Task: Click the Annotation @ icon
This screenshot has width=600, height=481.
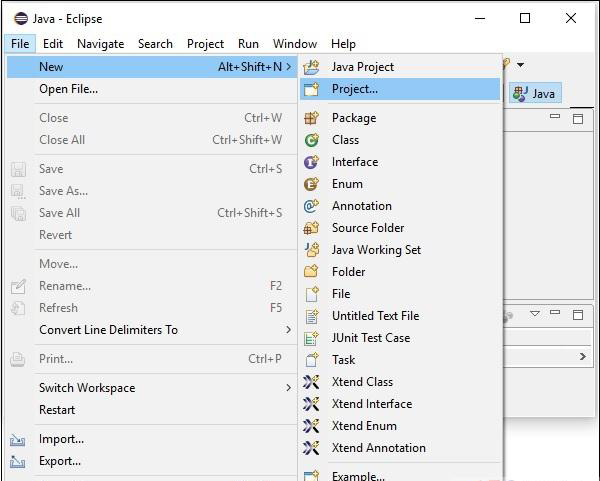Action: [311, 206]
